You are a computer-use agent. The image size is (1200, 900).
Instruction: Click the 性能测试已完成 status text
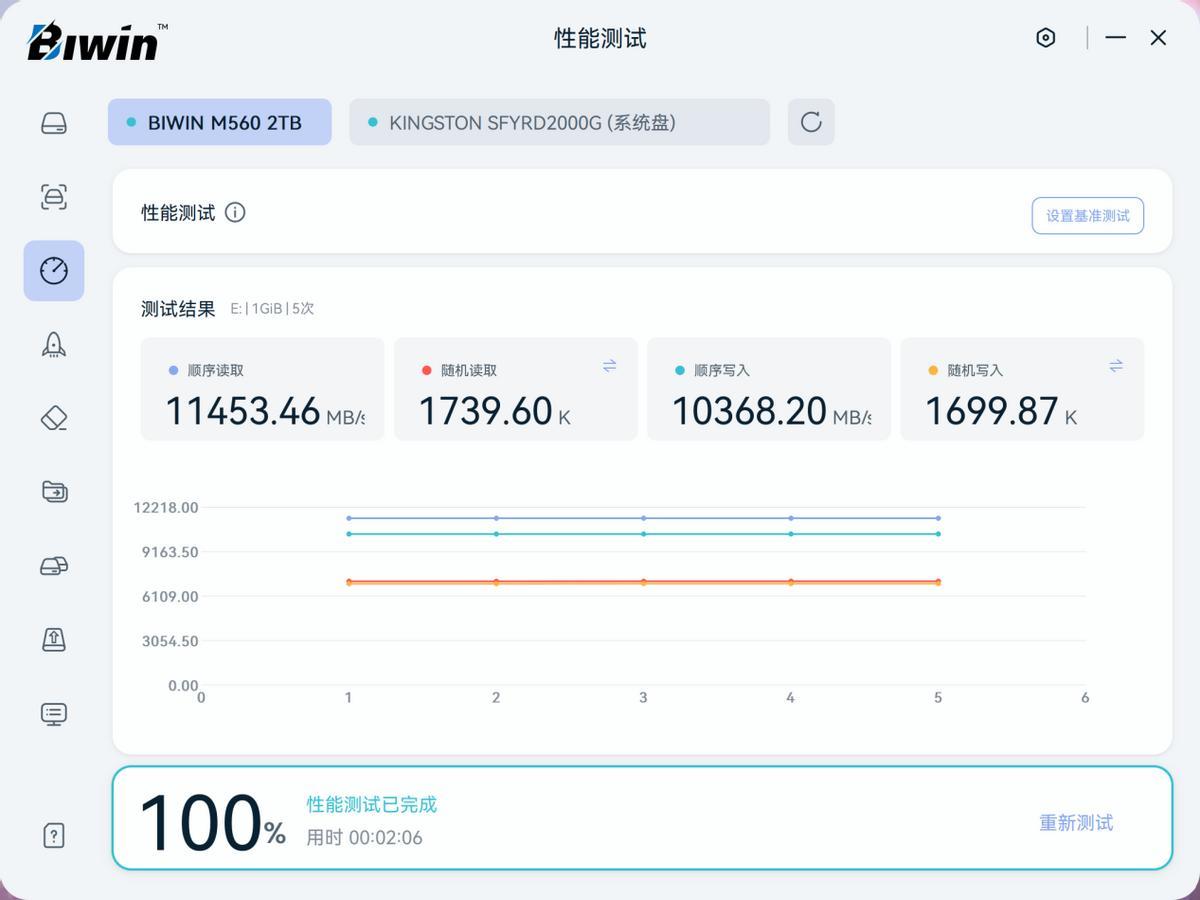coord(372,804)
